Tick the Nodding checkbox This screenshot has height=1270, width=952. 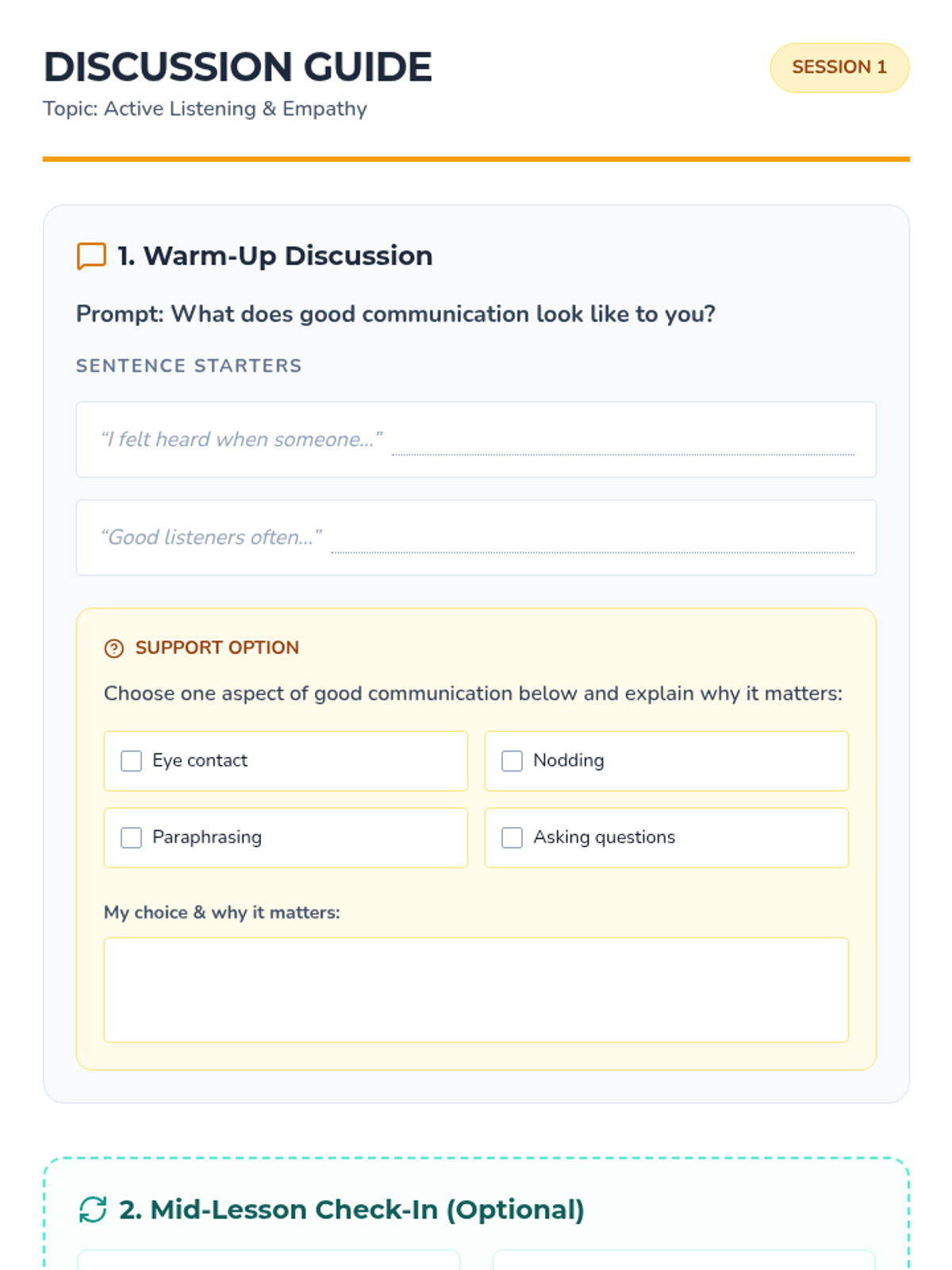coord(512,761)
